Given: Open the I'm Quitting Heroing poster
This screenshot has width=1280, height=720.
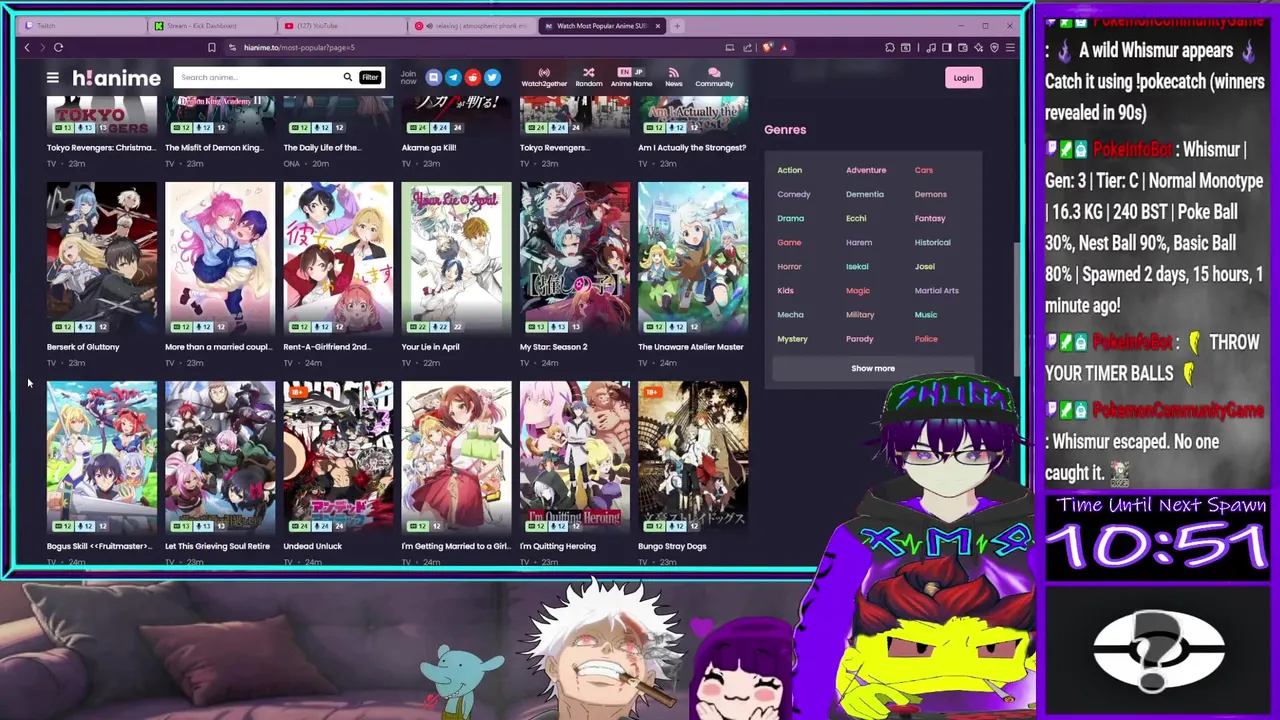Looking at the screenshot, I should [x=574, y=457].
